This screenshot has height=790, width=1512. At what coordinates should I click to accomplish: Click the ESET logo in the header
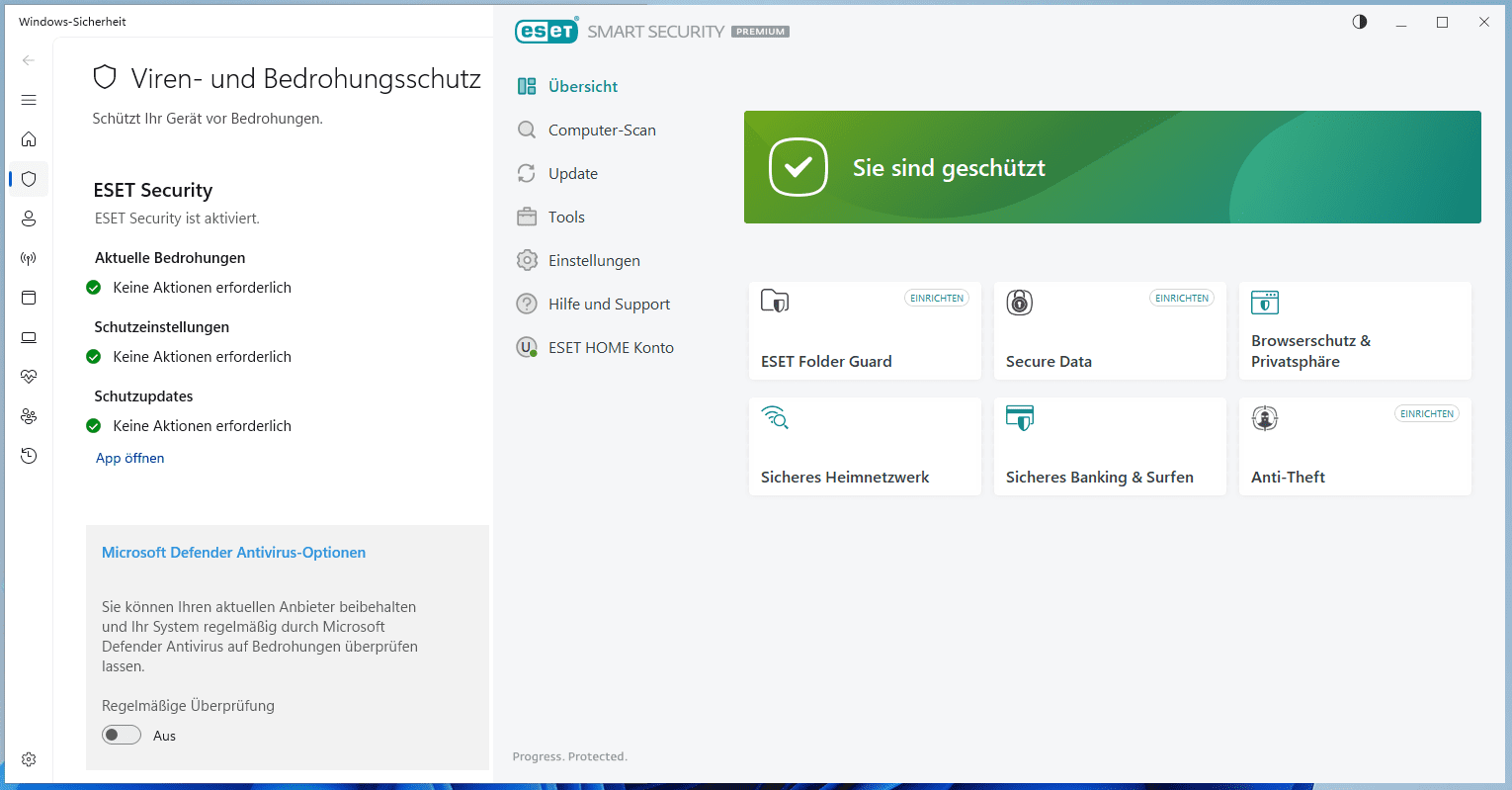[x=546, y=31]
